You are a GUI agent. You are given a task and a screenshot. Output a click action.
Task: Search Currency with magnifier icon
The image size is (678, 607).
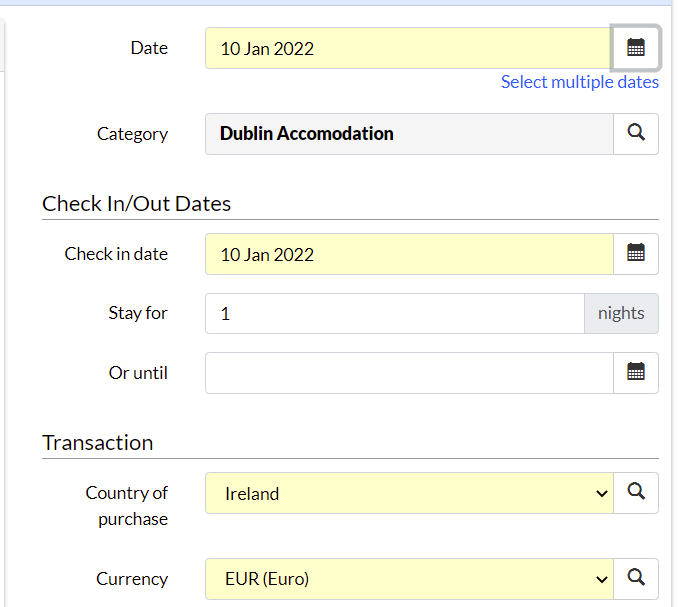pos(636,578)
